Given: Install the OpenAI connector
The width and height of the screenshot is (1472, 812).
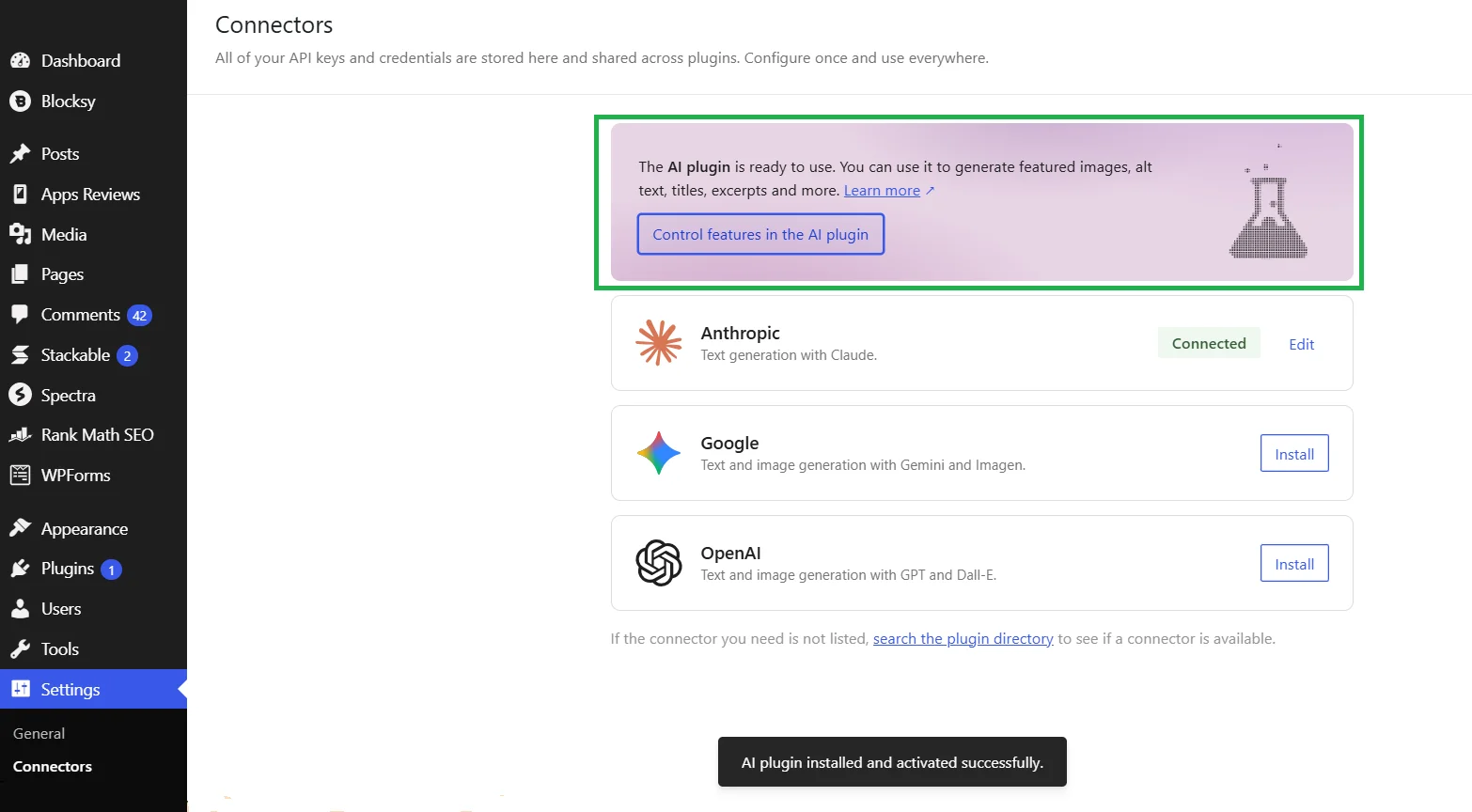Looking at the screenshot, I should [x=1294, y=564].
